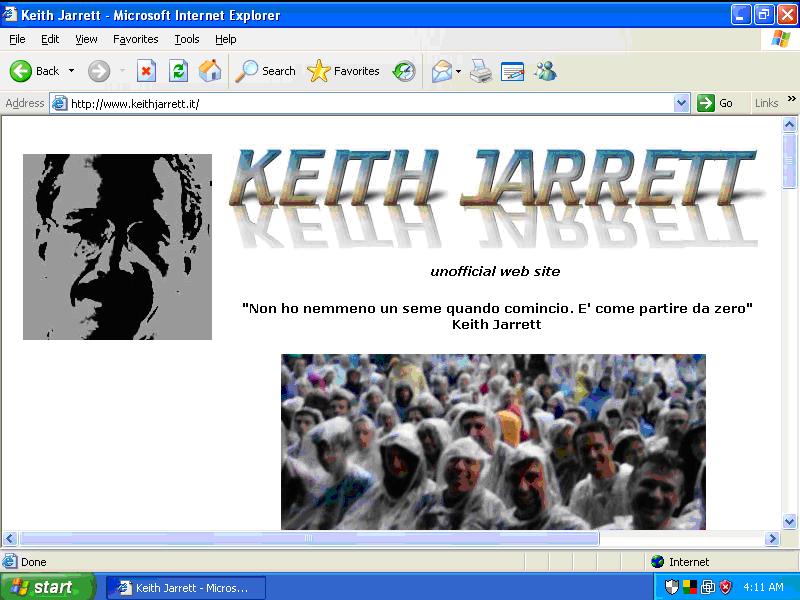Screen dimensions: 800x600
Task: Click the Links toolbar label
Action: click(x=766, y=104)
